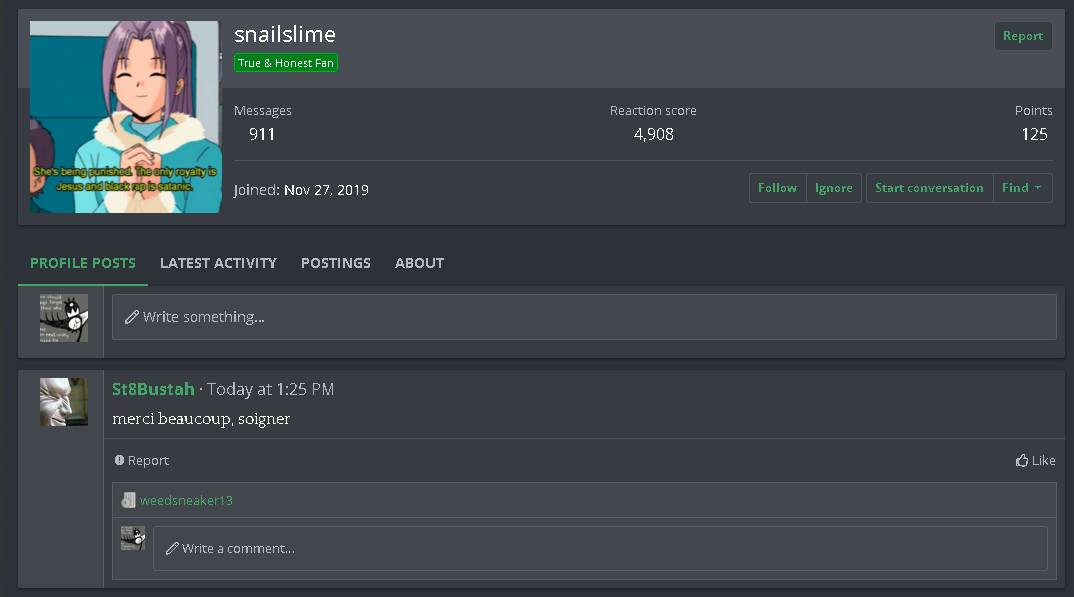
Task: Click snailslime's large profile avatar
Action: tap(125, 117)
